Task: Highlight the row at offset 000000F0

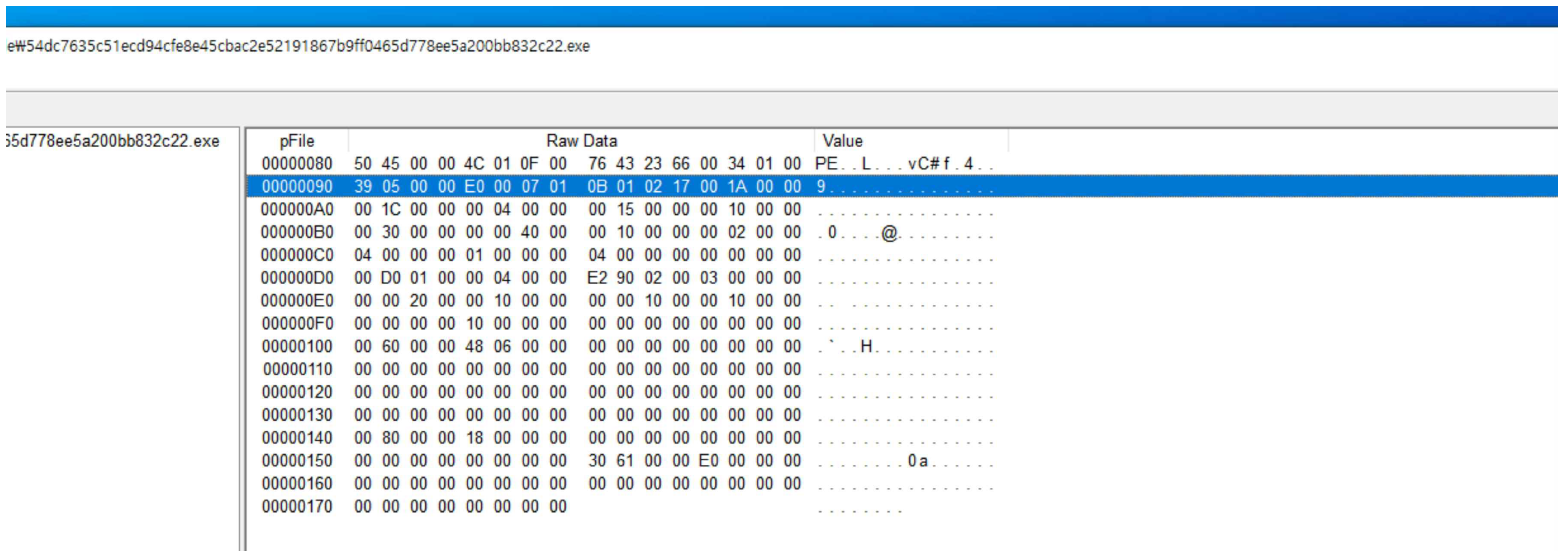Action: click(297, 325)
